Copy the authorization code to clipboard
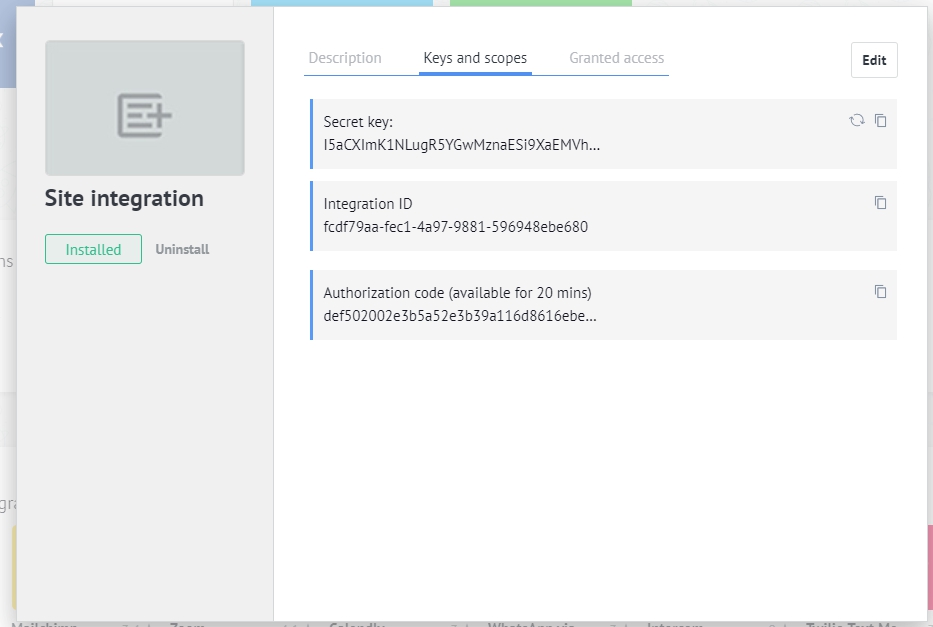 881,291
